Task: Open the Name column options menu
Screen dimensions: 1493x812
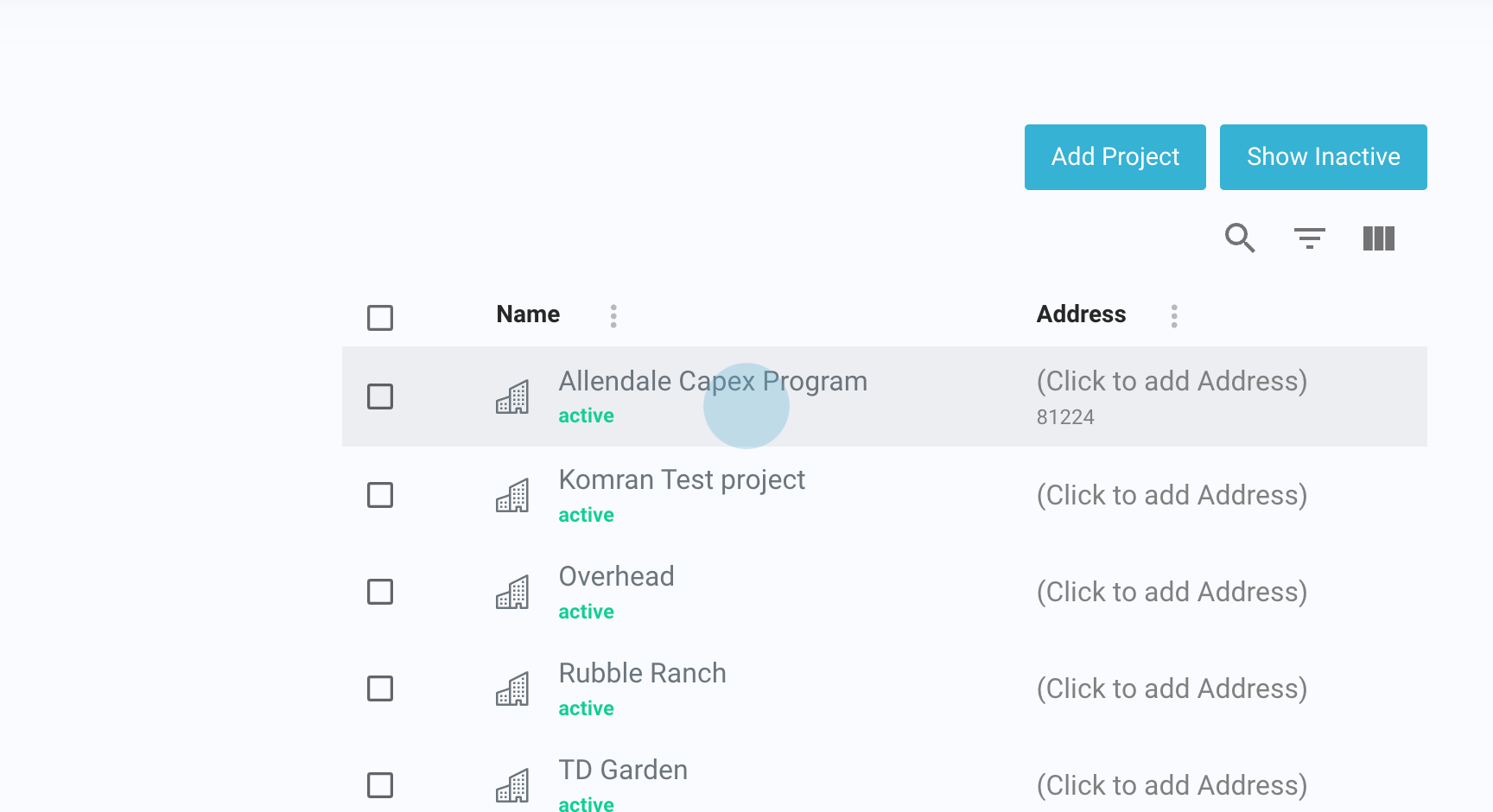Action: pyautogui.click(x=613, y=316)
